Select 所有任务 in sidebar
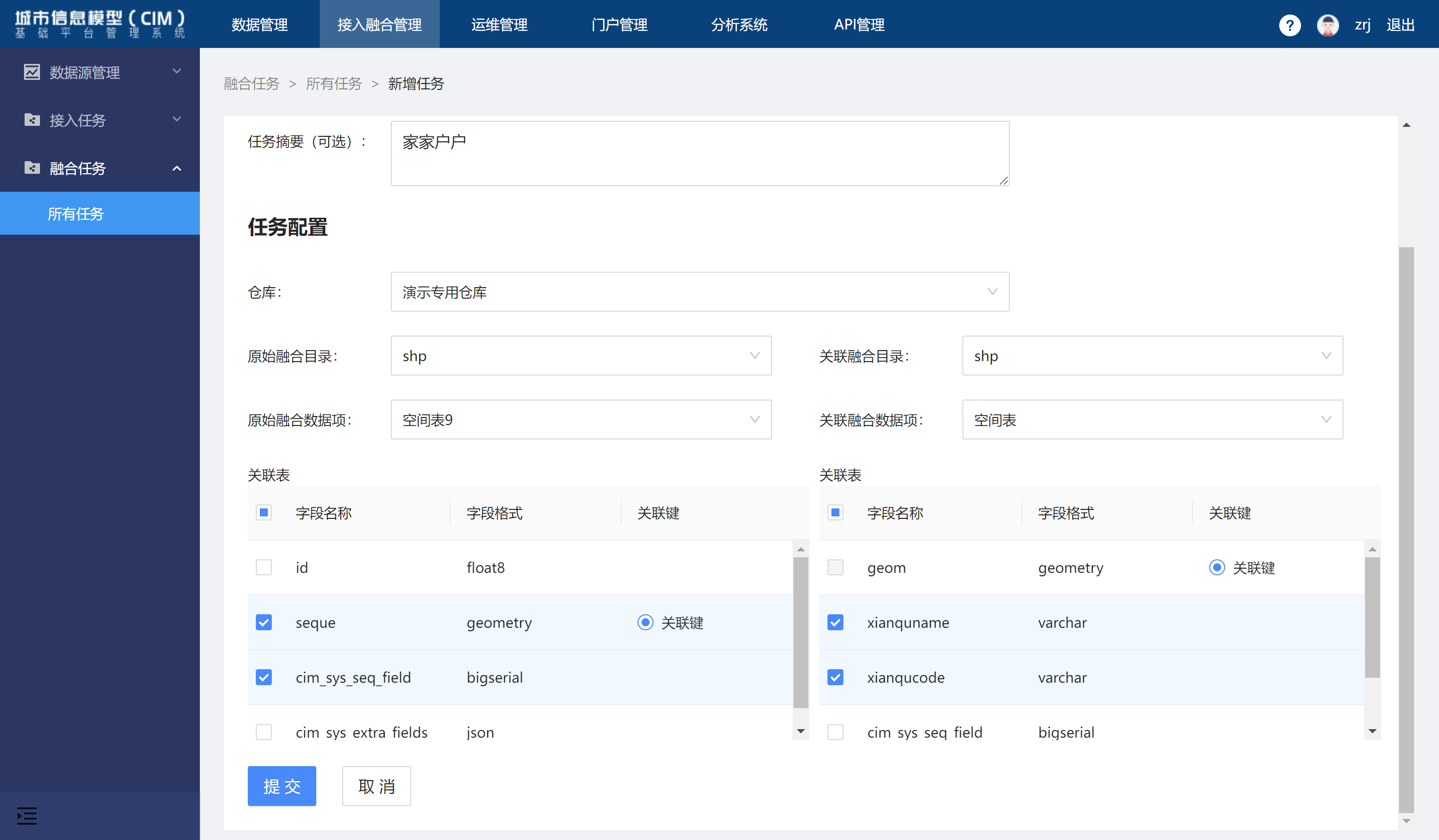Screen dimensions: 1439x840 (x=100, y=213)
